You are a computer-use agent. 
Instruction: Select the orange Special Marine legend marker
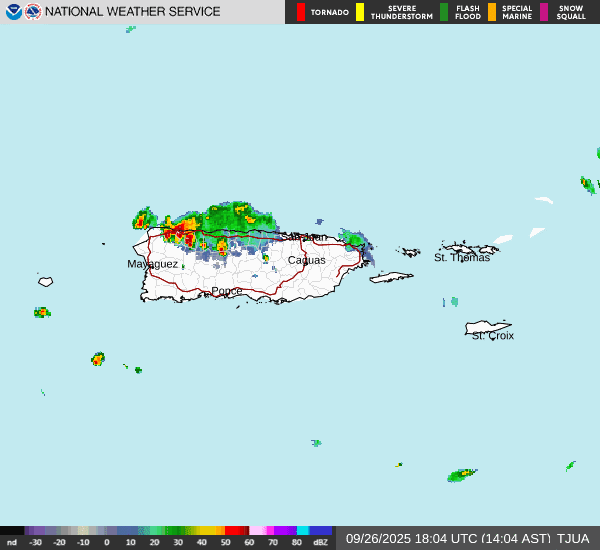491,12
